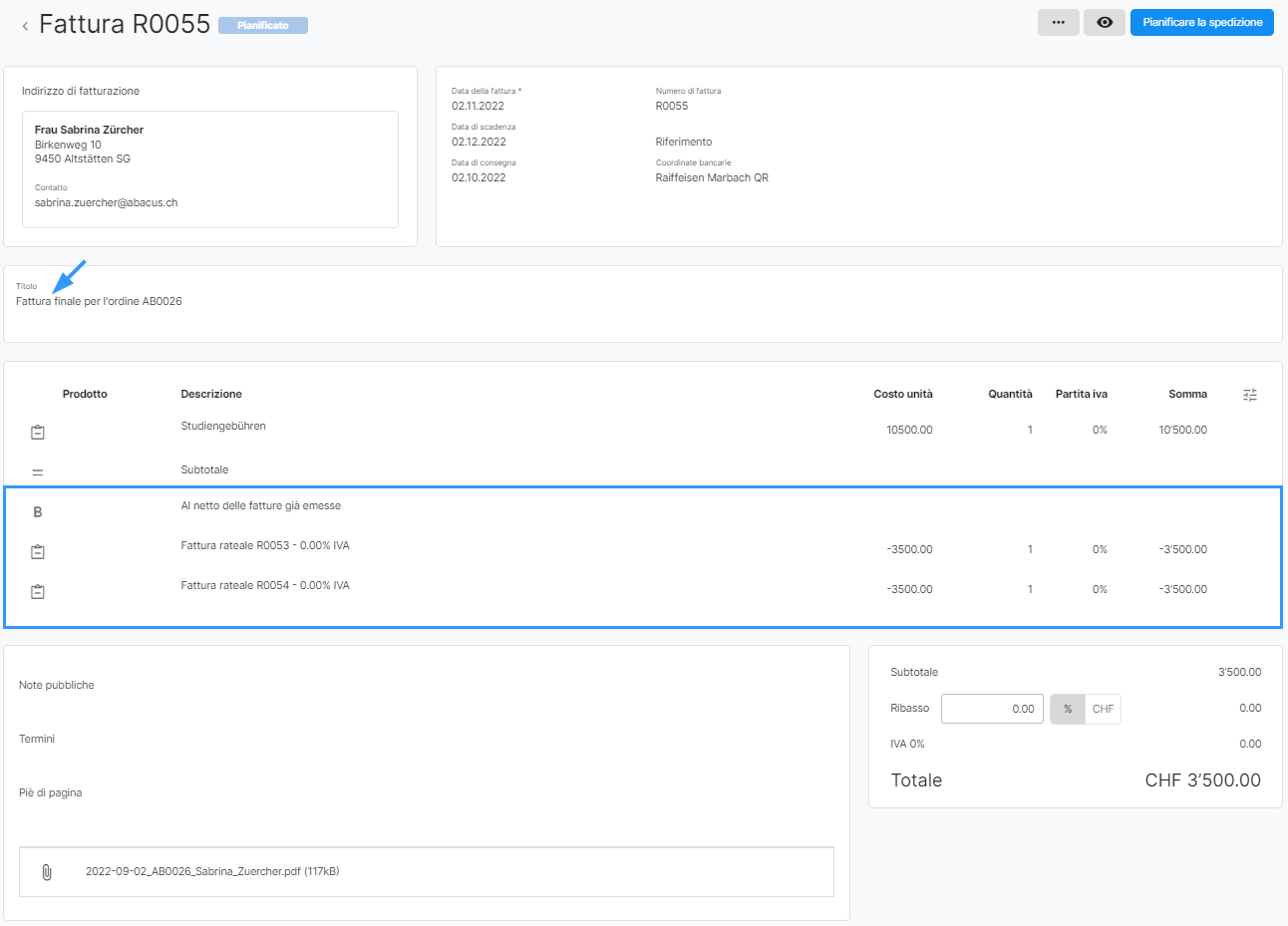Click the paperclip attachment icon
1288x926 pixels.
pyautogui.click(x=47, y=872)
